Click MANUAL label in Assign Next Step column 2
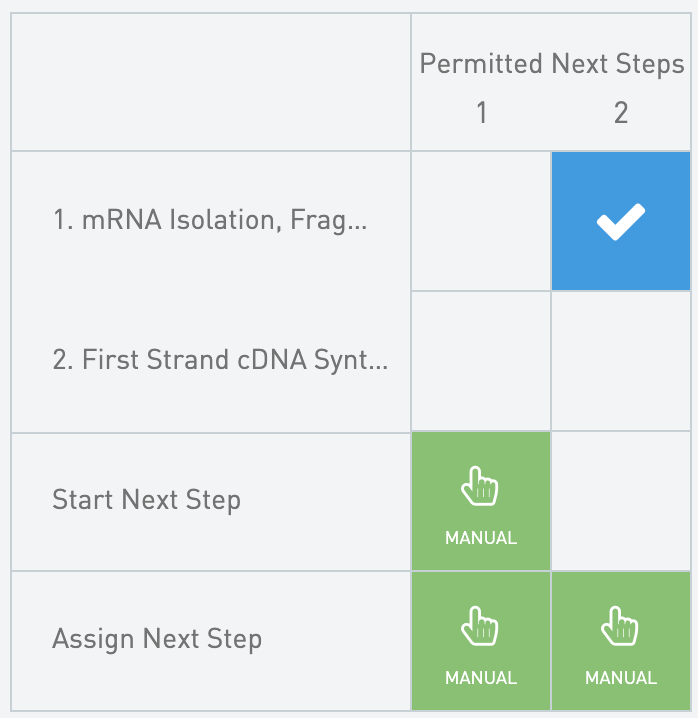698x718 pixels. 620,678
